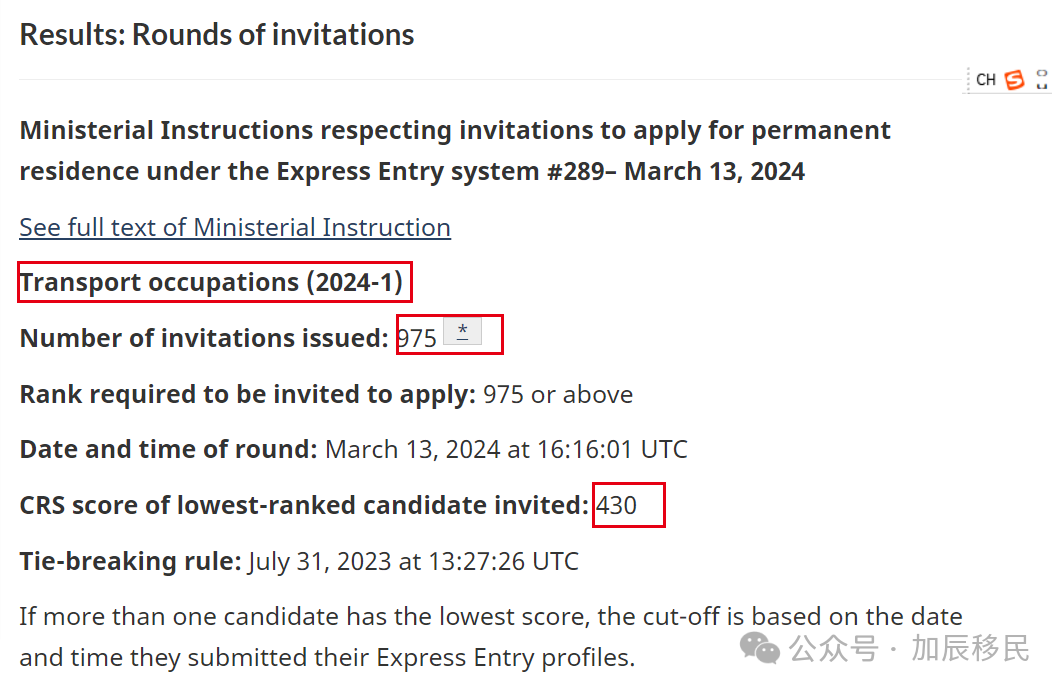Image resolution: width=1063 pixels, height=691 pixels.
Task: Click the CRS score value 430
Action: click(x=617, y=506)
